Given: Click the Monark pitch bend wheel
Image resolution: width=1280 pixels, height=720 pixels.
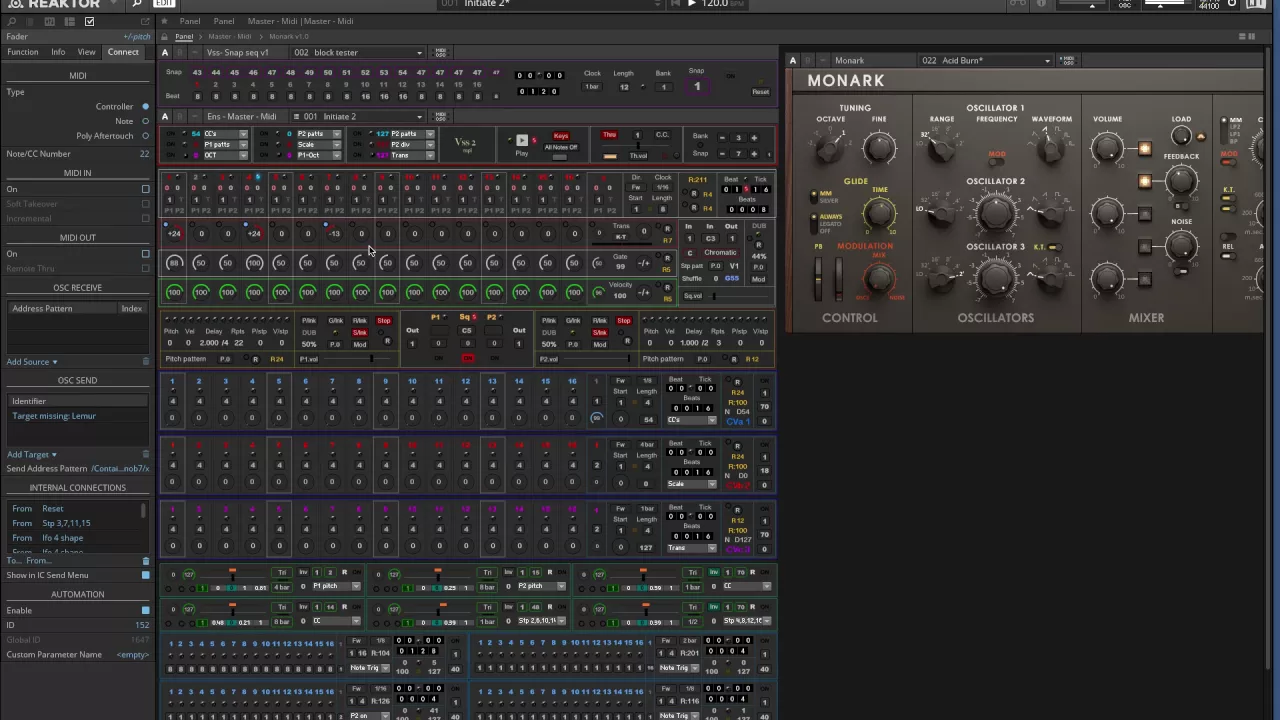Looking at the screenshot, I should click(x=819, y=279).
